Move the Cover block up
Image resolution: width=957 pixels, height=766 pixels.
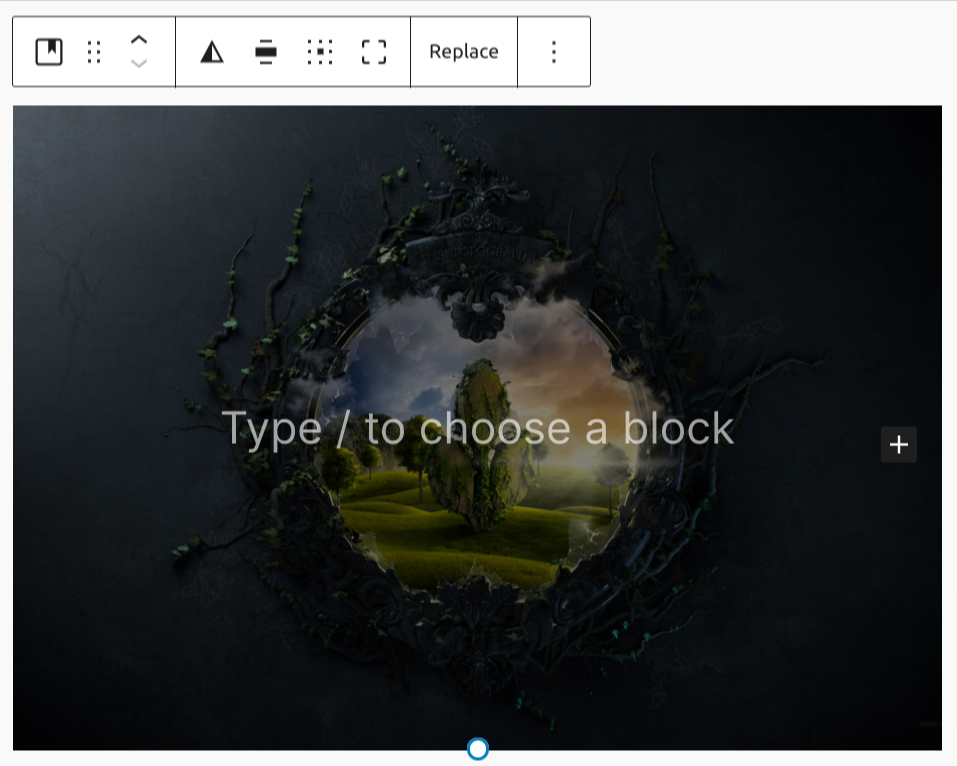140,38
